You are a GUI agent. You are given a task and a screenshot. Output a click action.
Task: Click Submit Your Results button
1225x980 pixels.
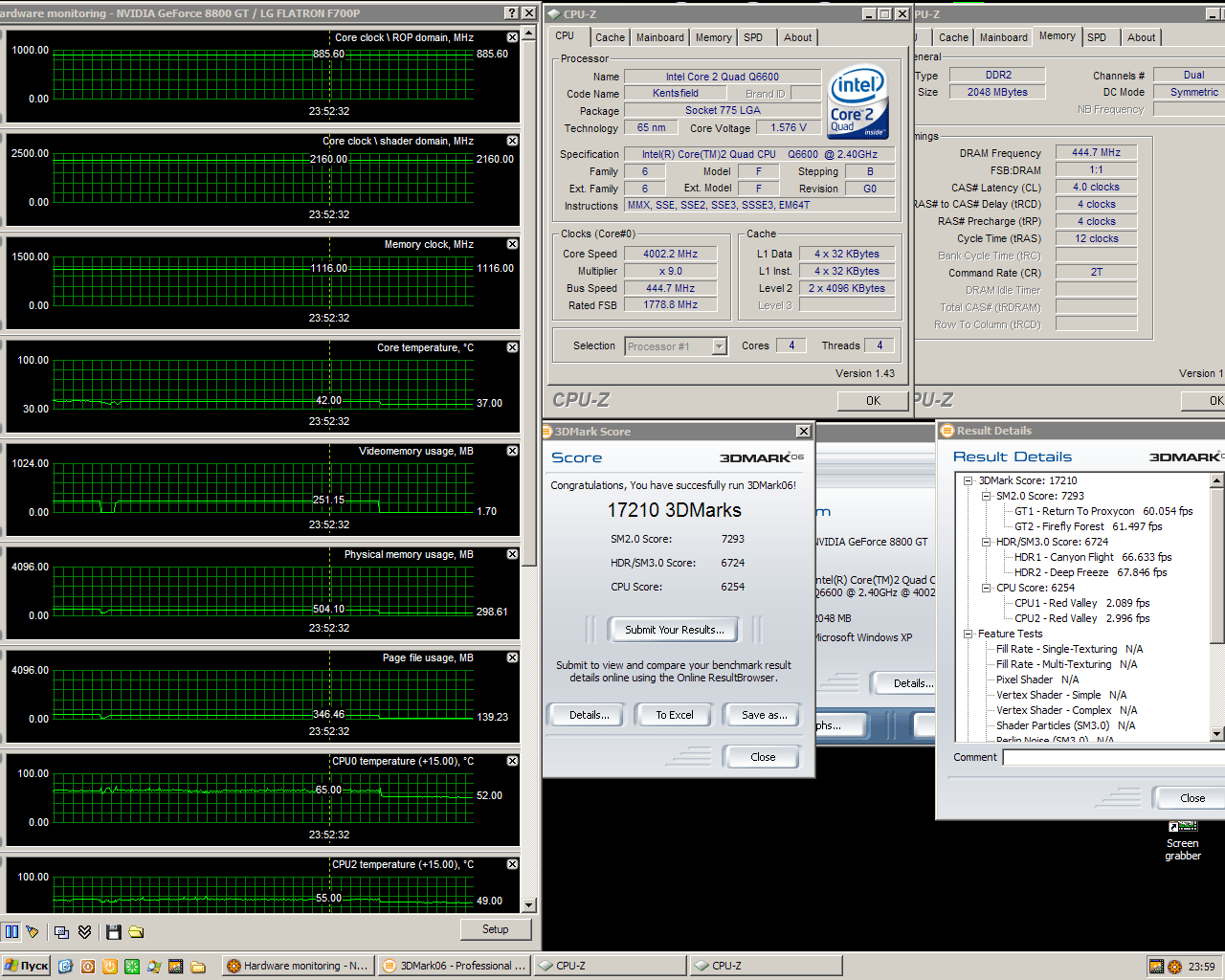(x=675, y=630)
